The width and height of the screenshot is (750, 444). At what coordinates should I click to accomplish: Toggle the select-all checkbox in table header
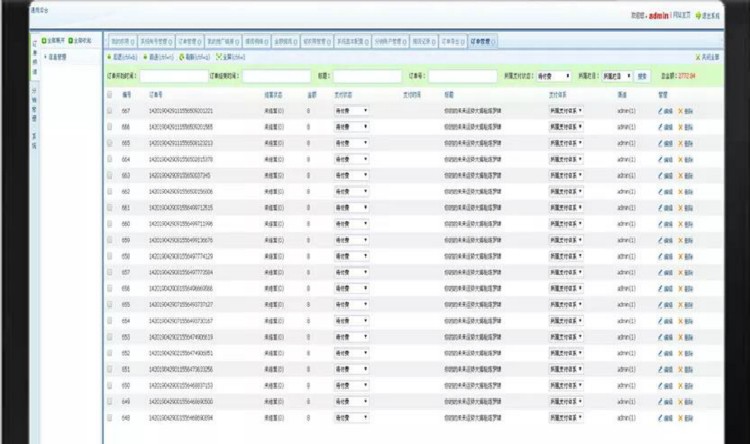pos(110,94)
